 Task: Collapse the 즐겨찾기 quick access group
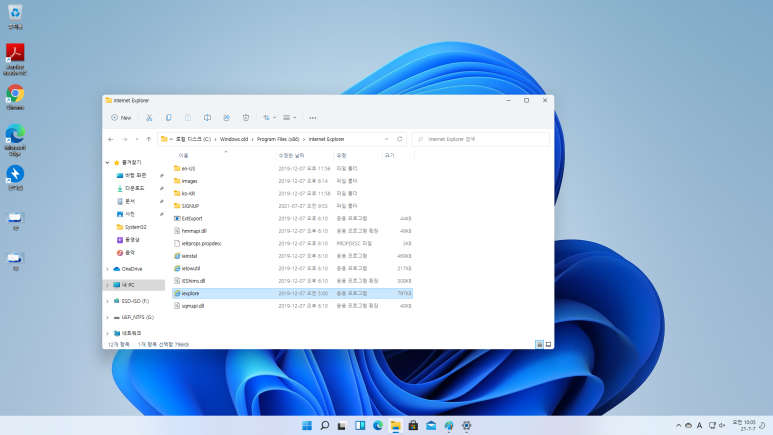[x=107, y=162]
